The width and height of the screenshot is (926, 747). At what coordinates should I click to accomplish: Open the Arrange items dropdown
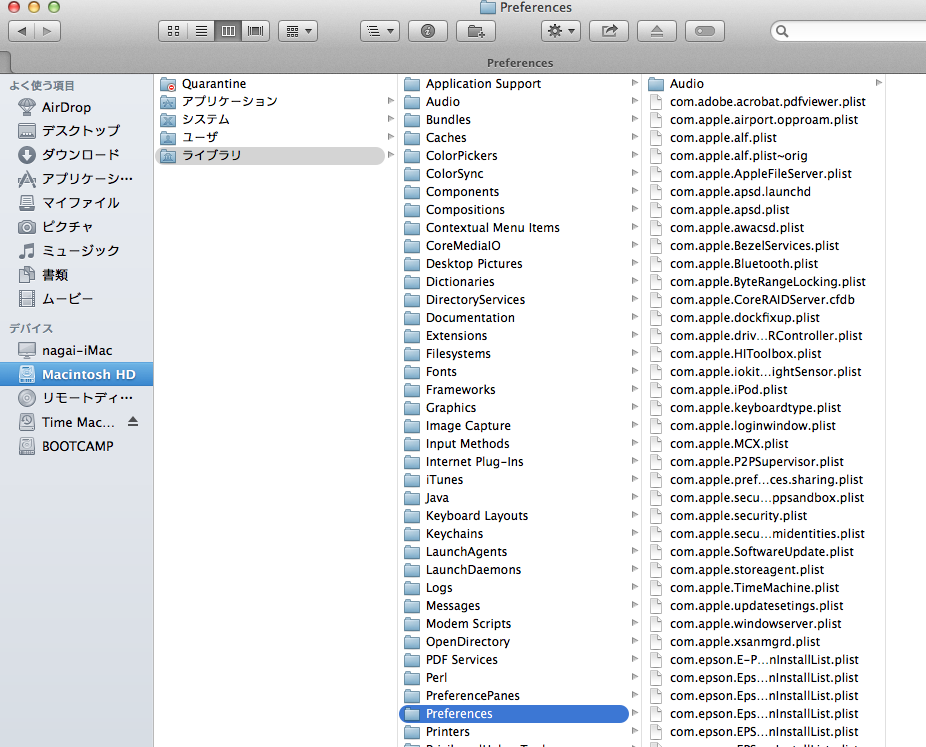point(298,31)
